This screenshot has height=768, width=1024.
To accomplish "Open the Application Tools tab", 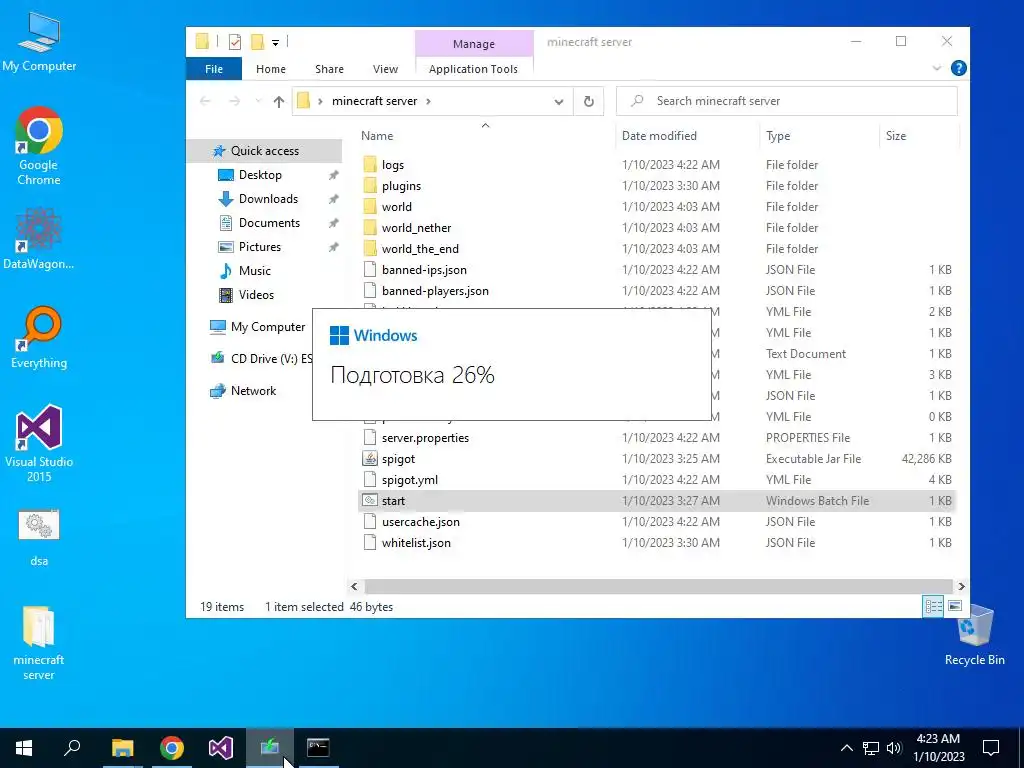I will (x=473, y=69).
